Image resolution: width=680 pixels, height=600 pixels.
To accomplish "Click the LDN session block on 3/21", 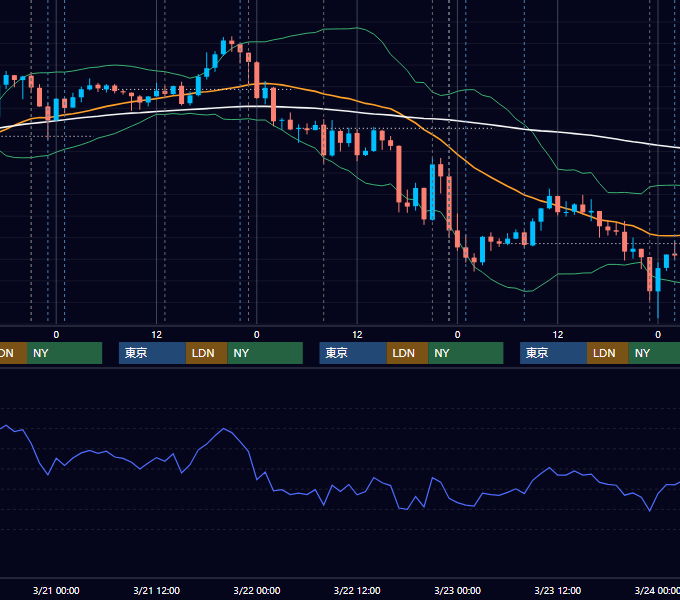I will tap(206, 353).
